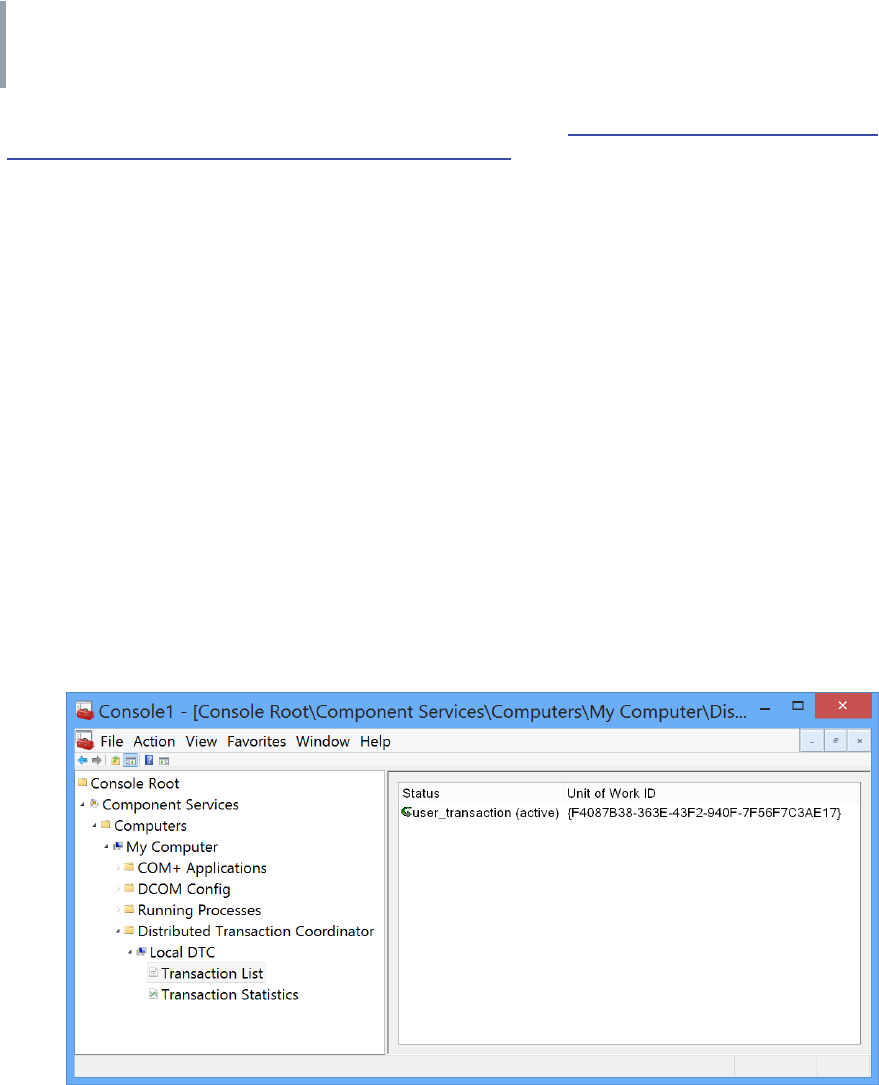Viewport: 879px width, 1085px height.
Task: Click the Running Processes folder icon
Action: click(129, 909)
